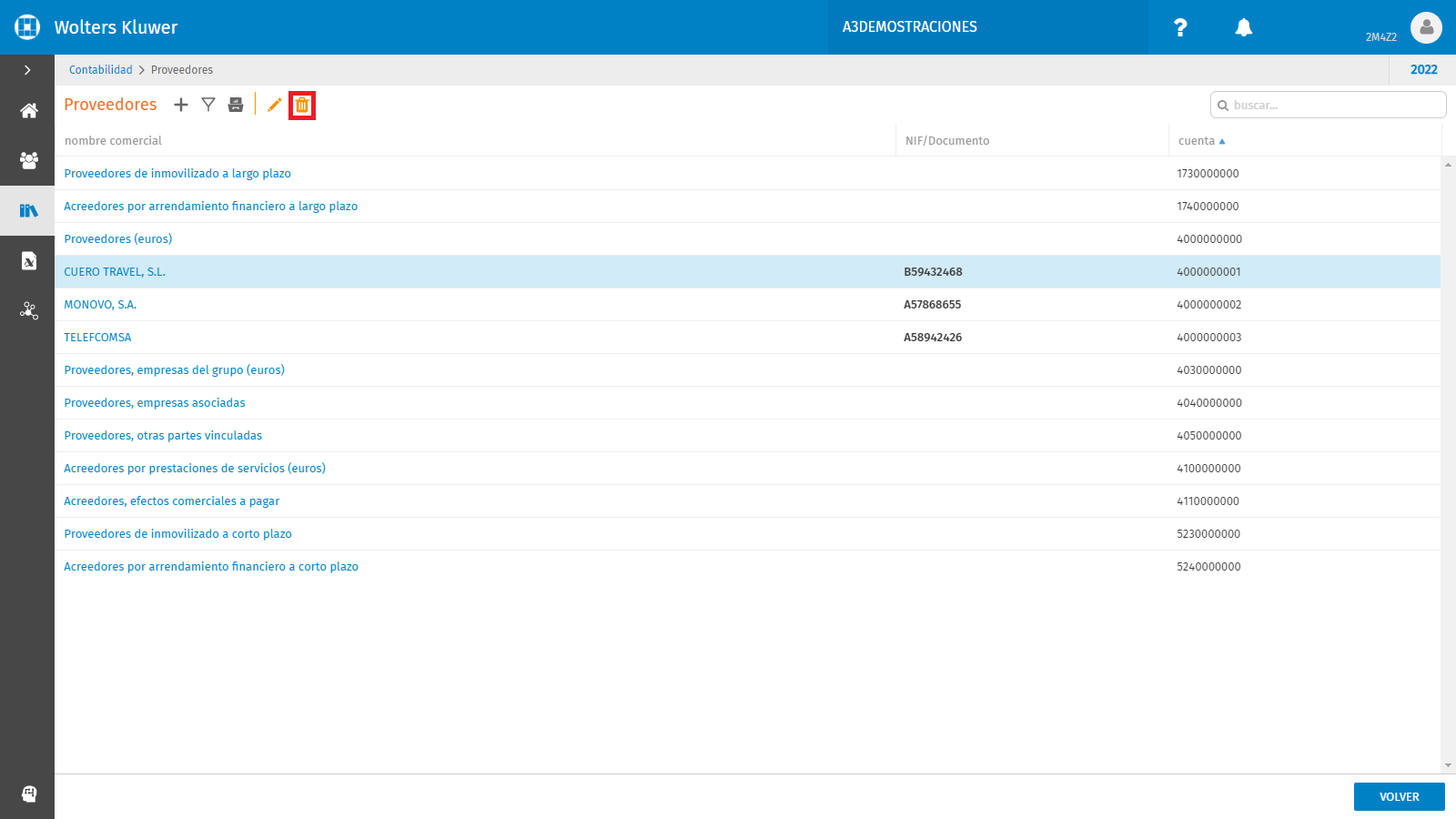Click cuenta 4040000000
This screenshot has width=1456, height=819.
(x=1208, y=403)
